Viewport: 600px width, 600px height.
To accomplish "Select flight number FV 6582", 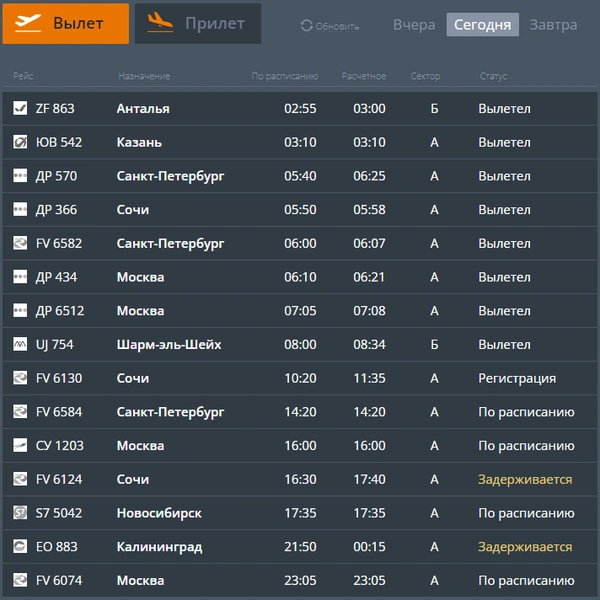I will tap(59, 243).
